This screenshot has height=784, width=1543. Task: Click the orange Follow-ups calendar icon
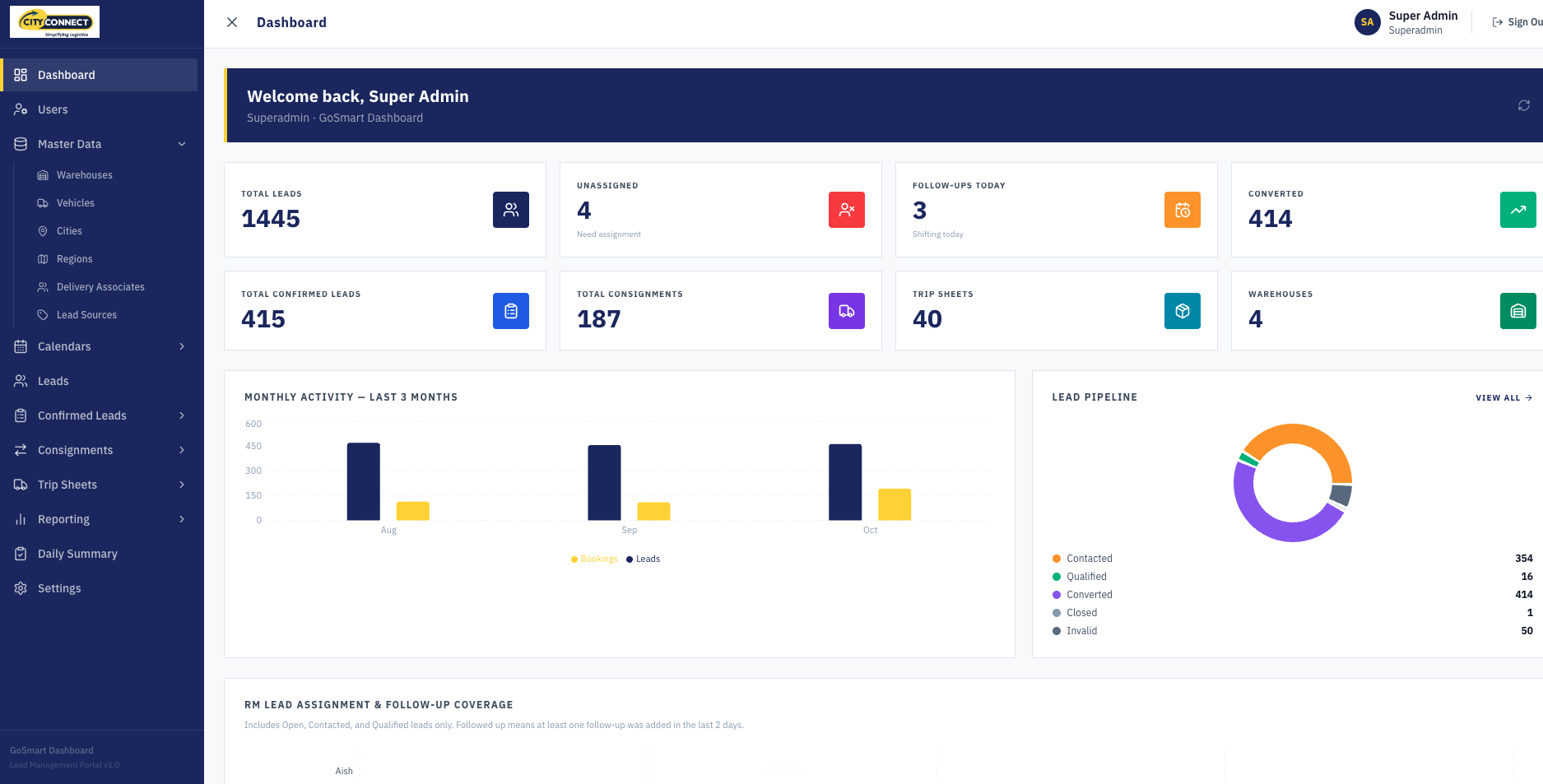(1183, 210)
